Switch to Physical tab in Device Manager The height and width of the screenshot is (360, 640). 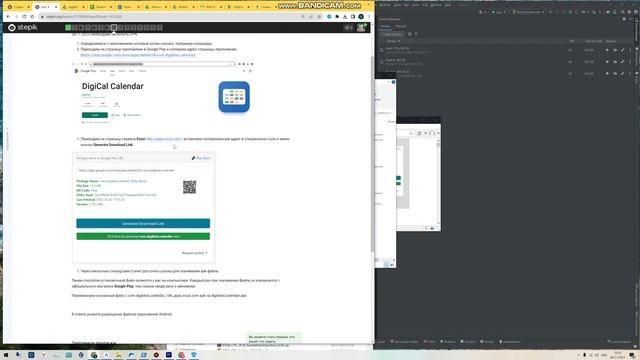point(401,26)
